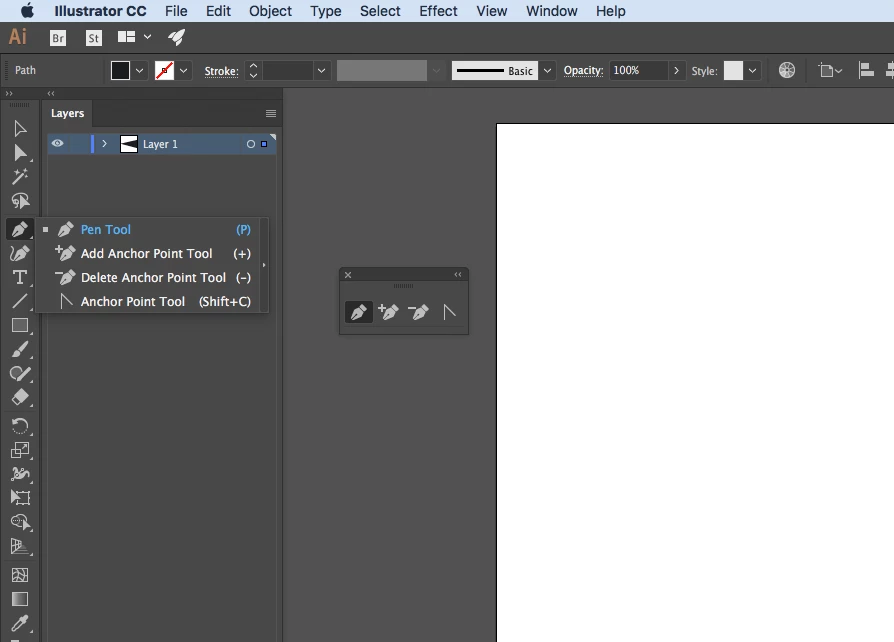Open the align-to options dropdown
This screenshot has height=642, width=894.
click(830, 70)
